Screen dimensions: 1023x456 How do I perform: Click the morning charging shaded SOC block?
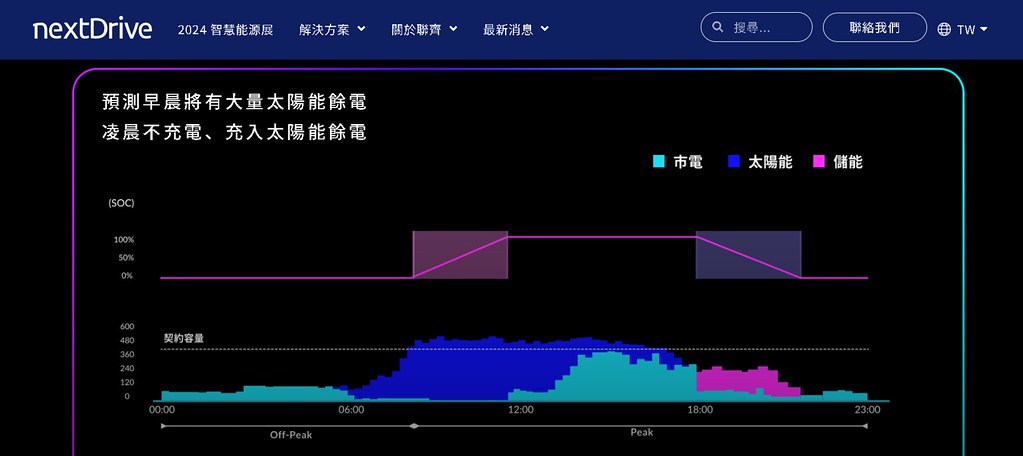coord(460,254)
